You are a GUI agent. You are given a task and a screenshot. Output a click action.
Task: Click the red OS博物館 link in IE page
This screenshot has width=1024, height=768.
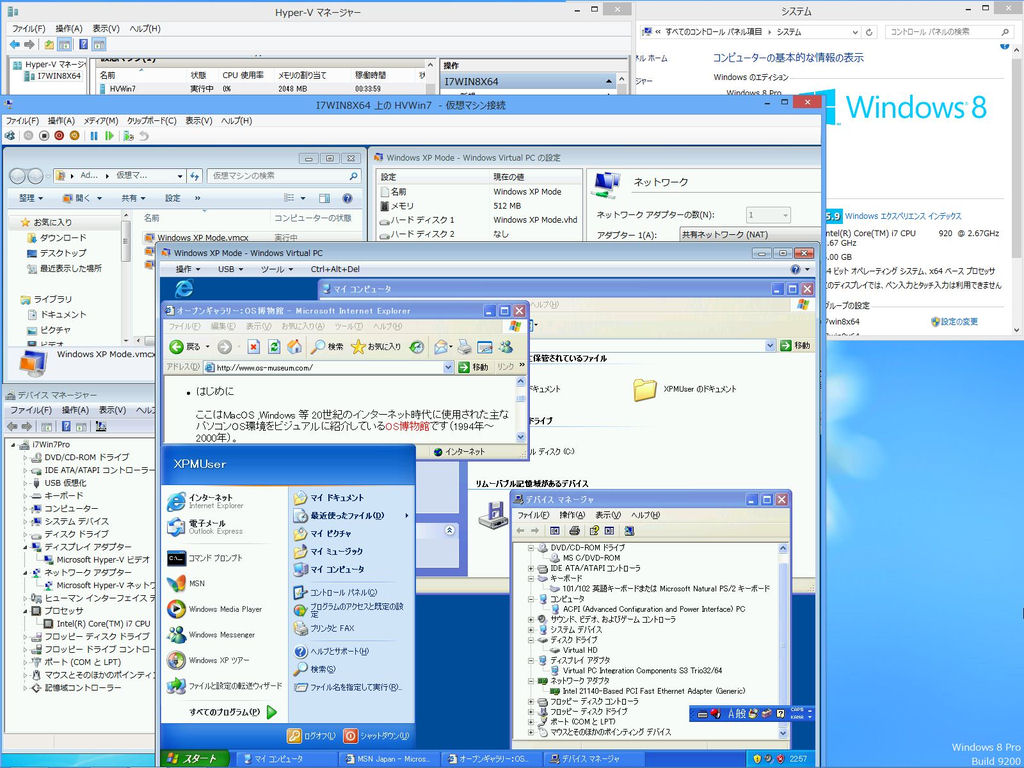coord(407,426)
